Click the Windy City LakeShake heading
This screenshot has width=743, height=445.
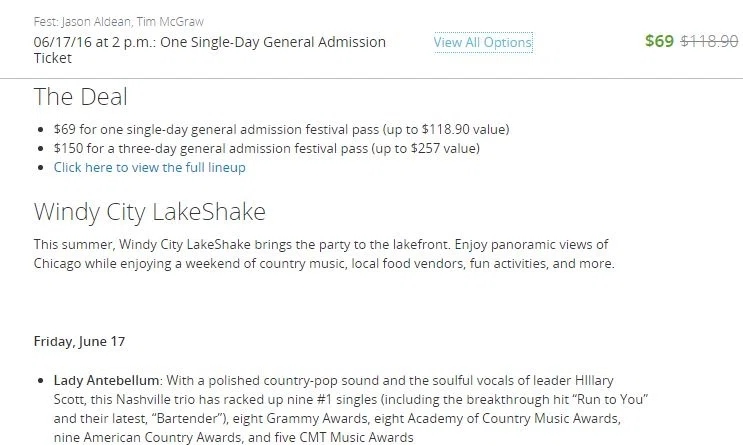(x=149, y=212)
